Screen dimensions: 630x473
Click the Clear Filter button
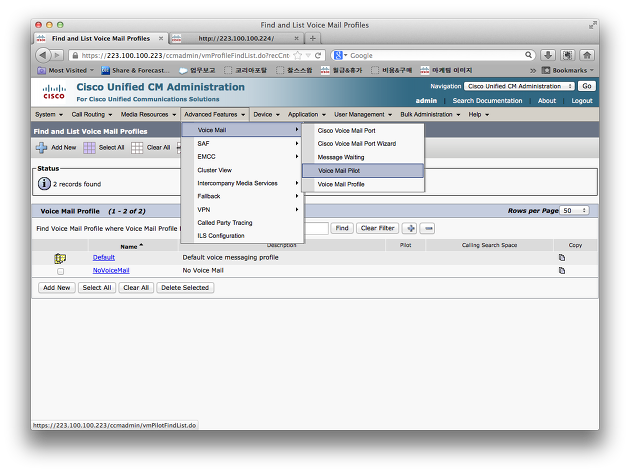[x=377, y=228]
